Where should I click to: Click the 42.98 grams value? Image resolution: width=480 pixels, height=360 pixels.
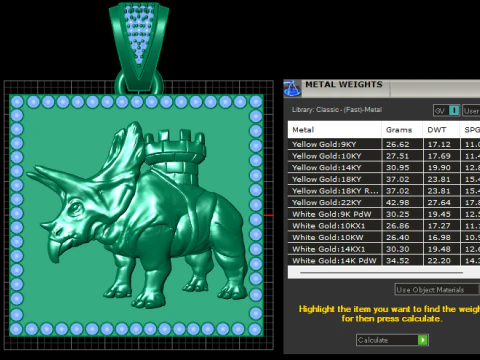397,203
